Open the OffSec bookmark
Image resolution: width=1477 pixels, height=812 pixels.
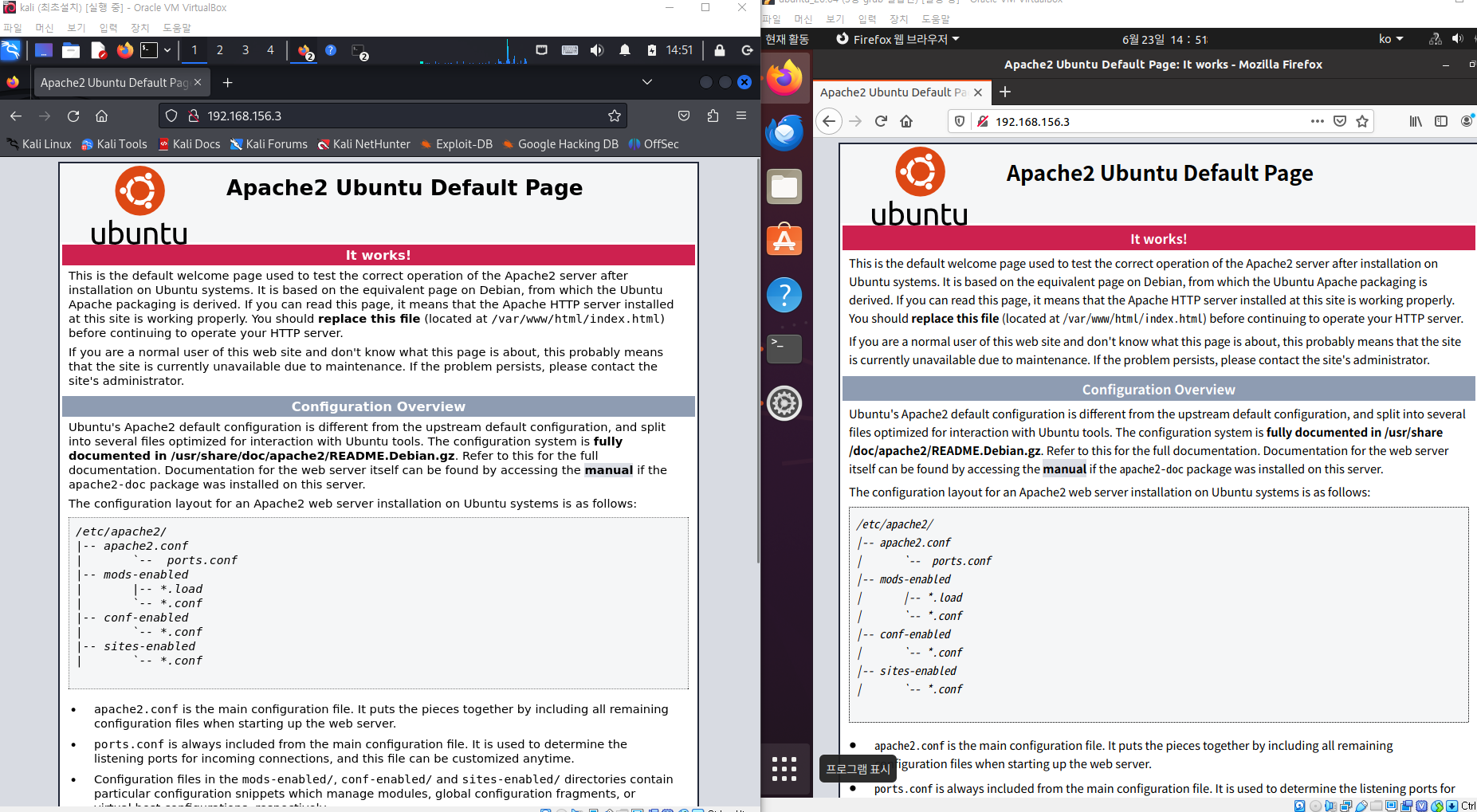654,144
